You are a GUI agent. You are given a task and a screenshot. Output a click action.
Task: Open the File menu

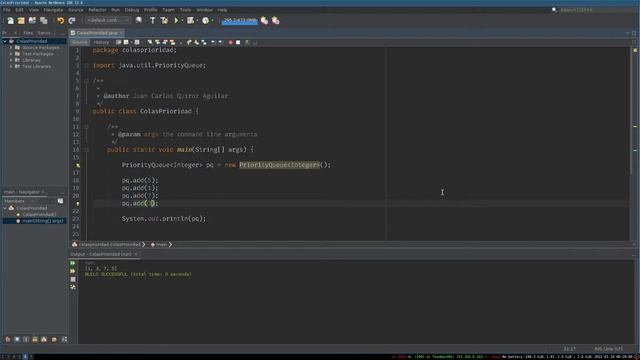pyautogui.click(x=7, y=10)
